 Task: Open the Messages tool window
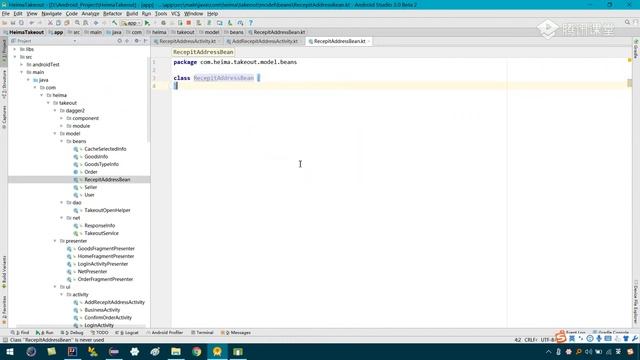tap(236, 333)
